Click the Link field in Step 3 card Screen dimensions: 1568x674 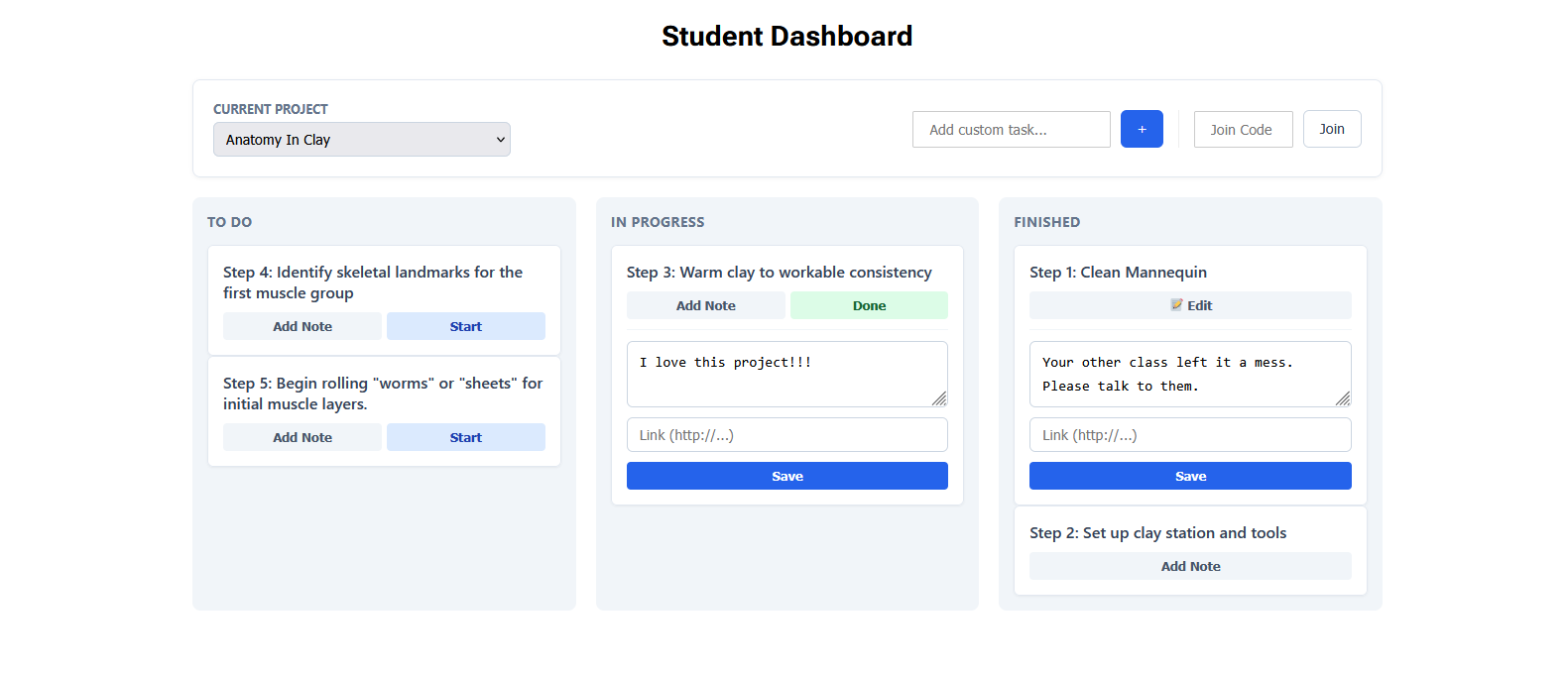[787, 435]
